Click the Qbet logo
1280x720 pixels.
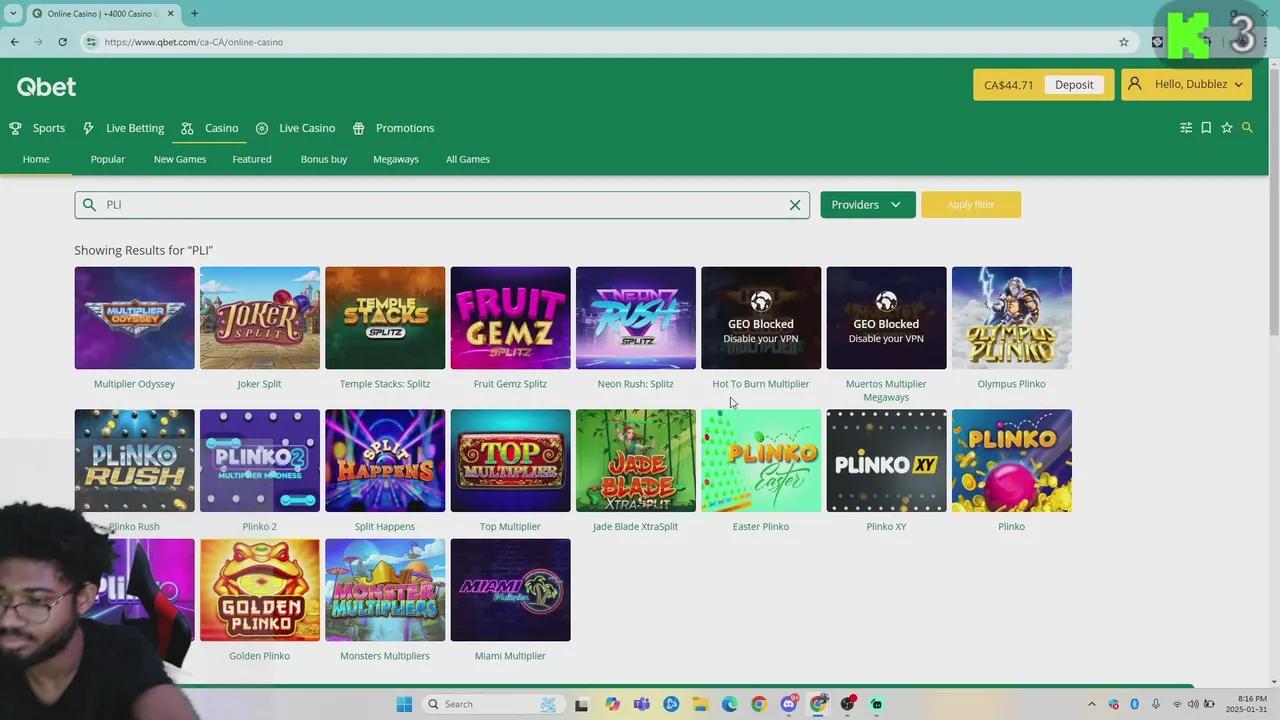[46, 86]
